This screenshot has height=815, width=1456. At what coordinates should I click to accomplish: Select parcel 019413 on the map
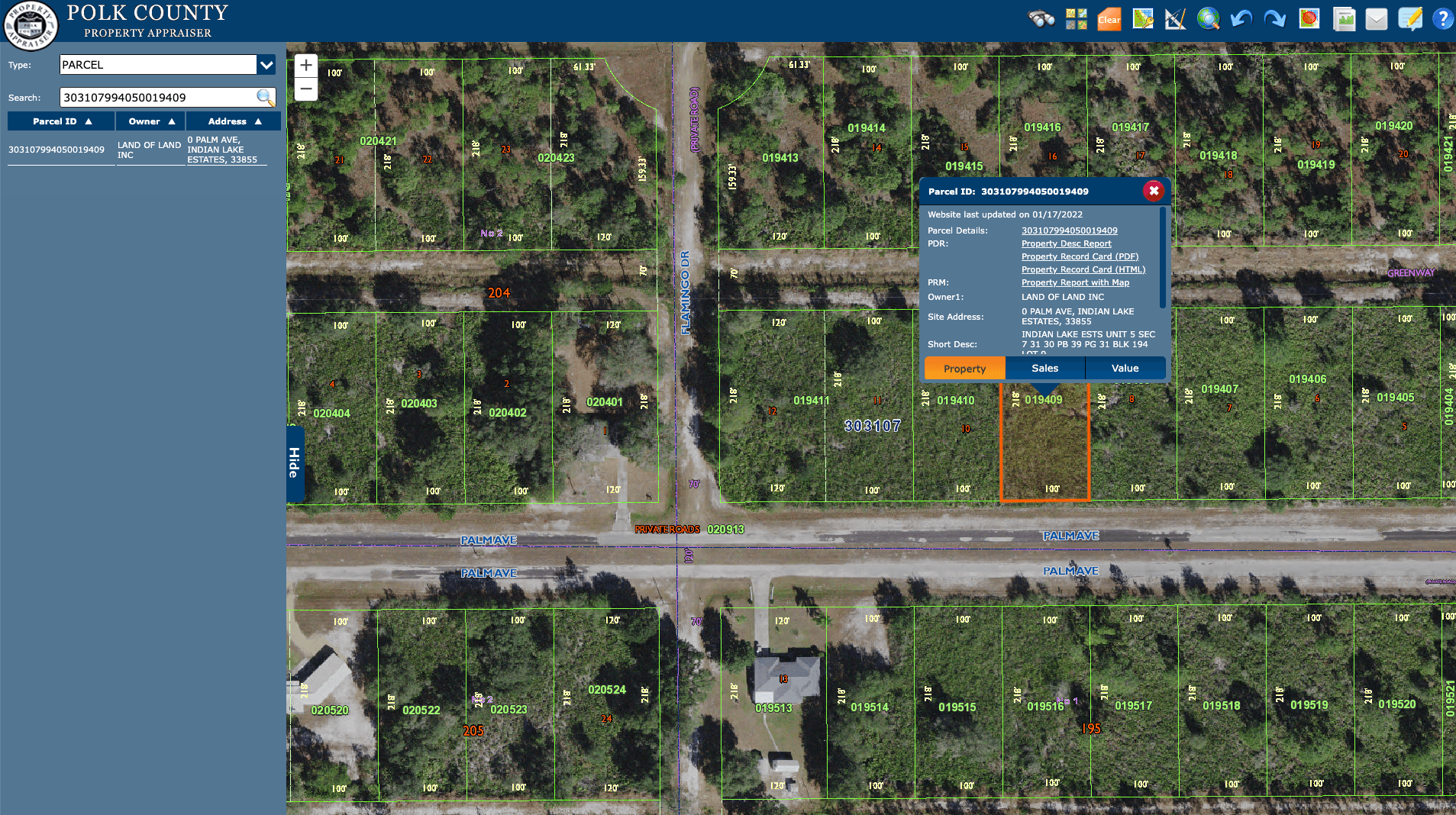pyautogui.click(x=780, y=158)
